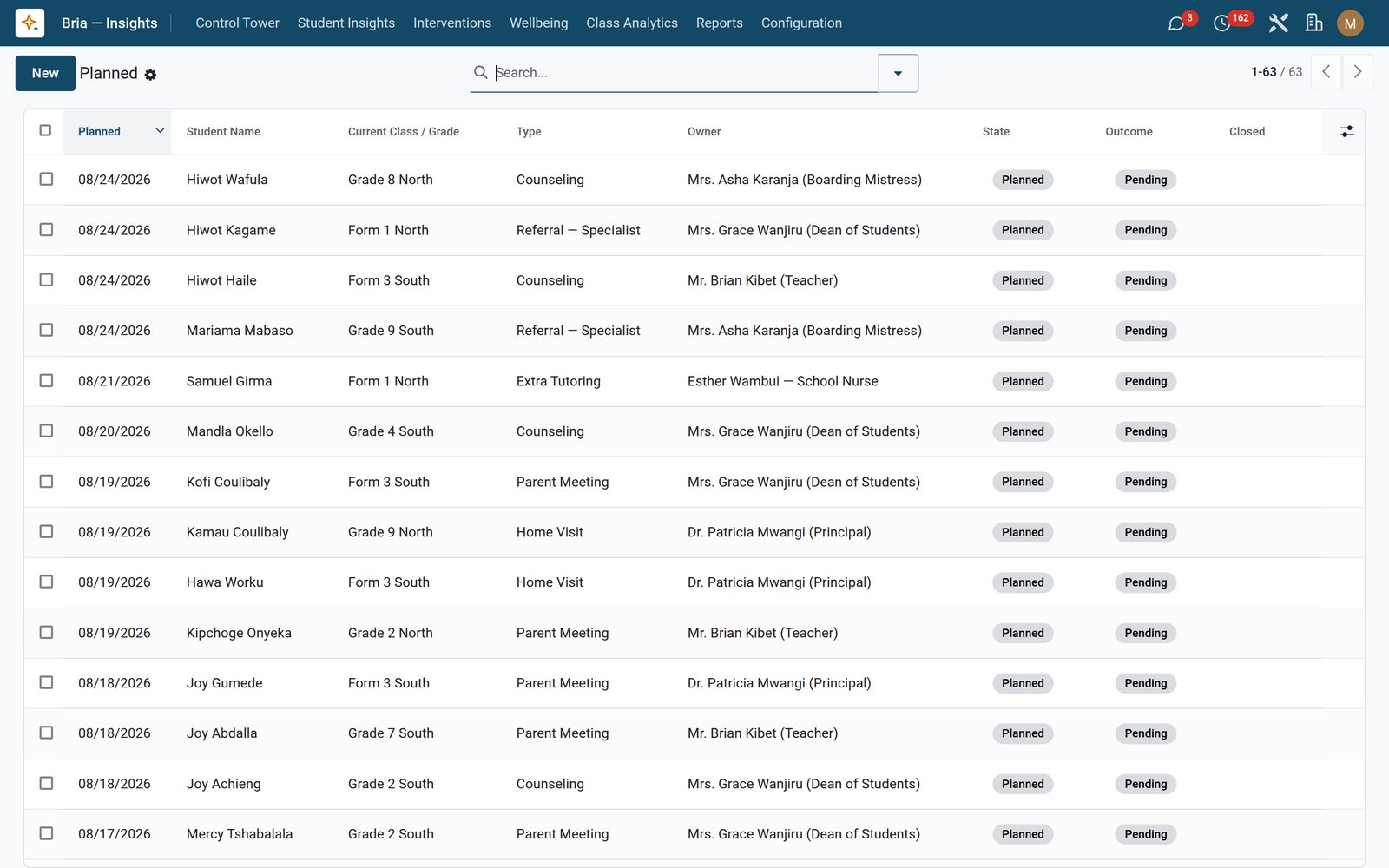This screenshot has width=1389, height=868.
Task: Click the 1-63 / 63 pager counter
Action: tap(1276, 72)
